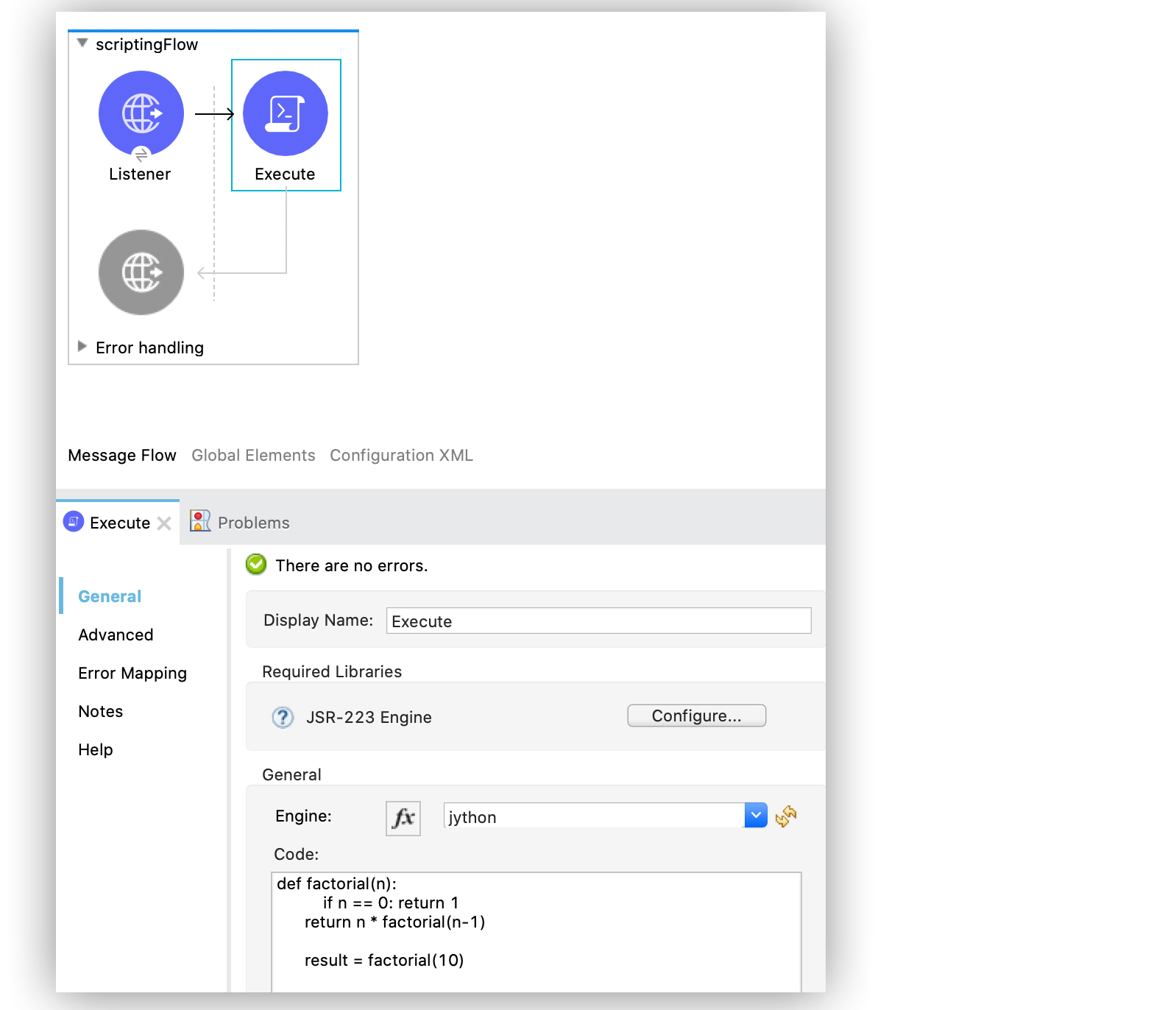This screenshot has width=1176, height=1010.
Task: Open the Advanced settings section
Action: click(116, 635)
